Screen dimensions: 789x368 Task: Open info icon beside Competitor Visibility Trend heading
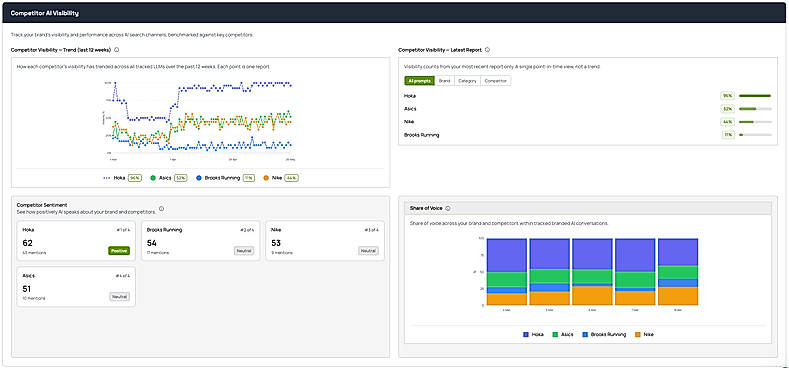point(117,50)
